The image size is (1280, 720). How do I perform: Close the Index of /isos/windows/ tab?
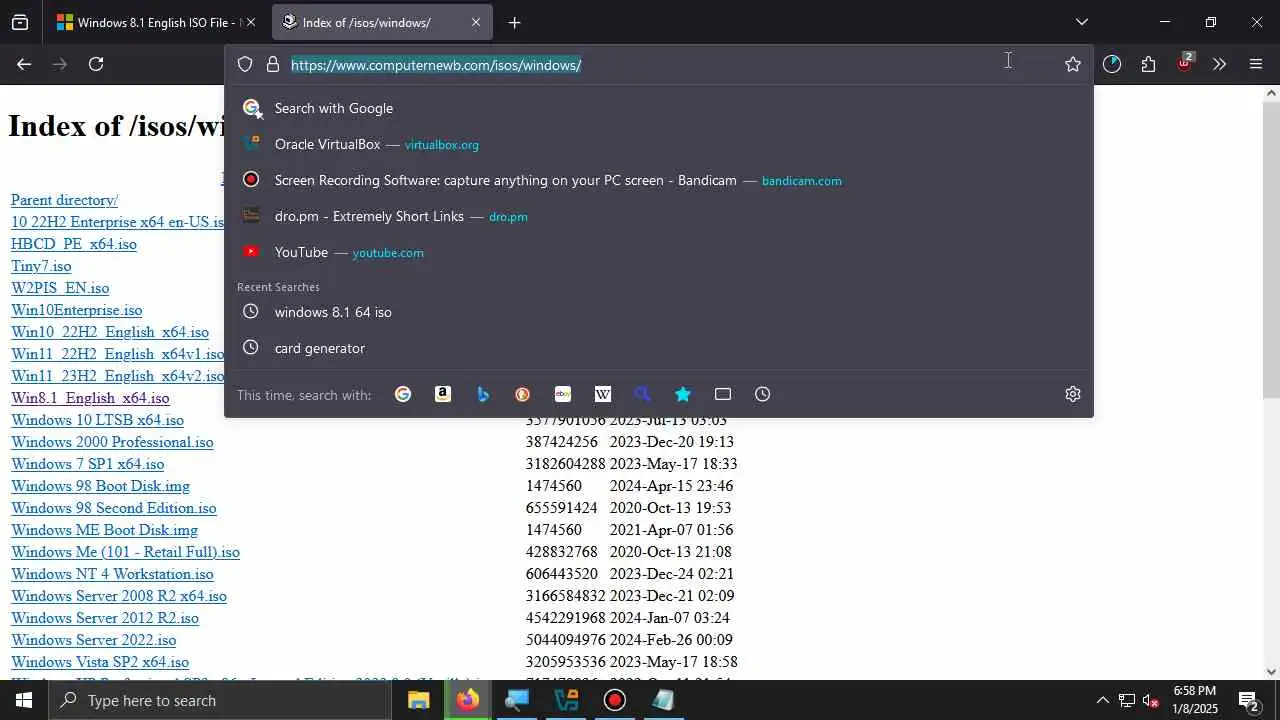tap(476, 22)
